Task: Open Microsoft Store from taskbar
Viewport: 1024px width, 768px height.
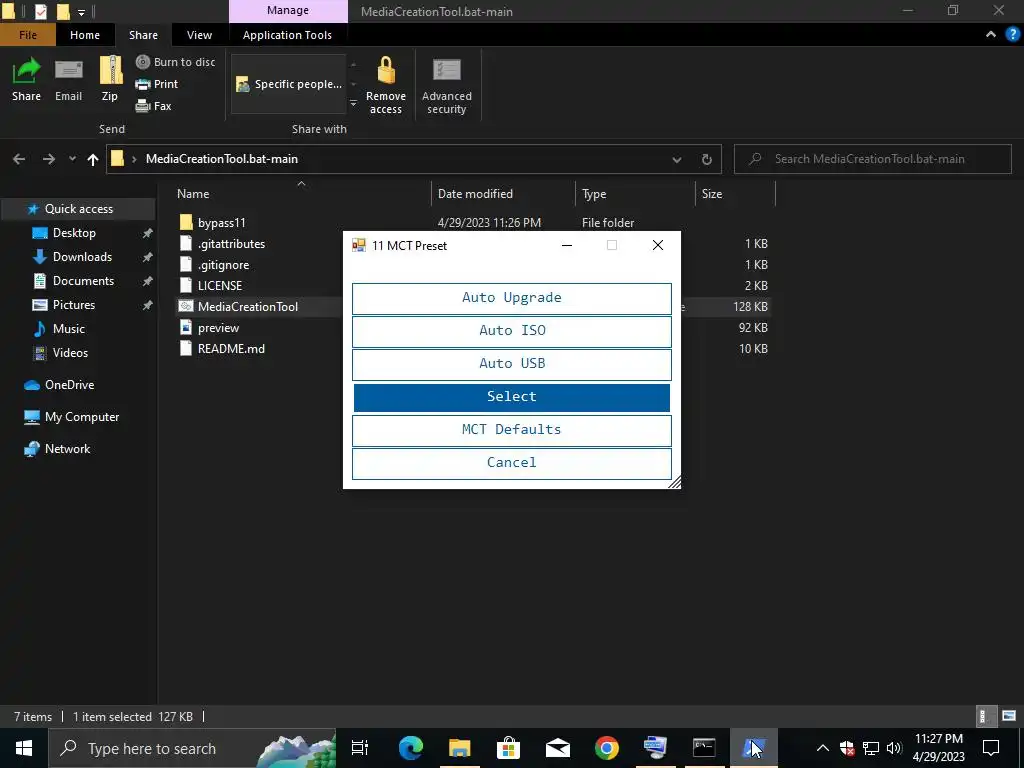Action: 509,748
